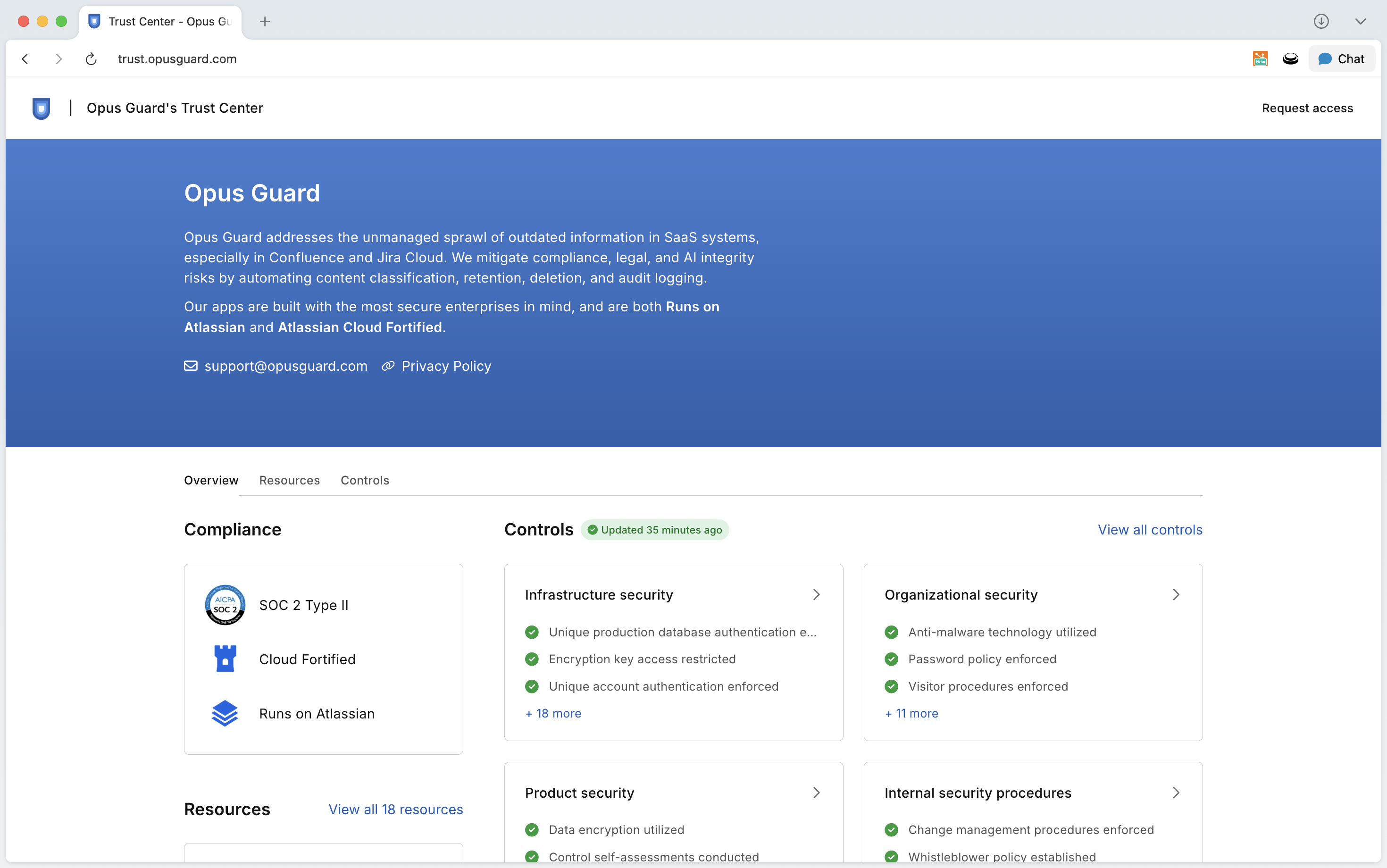Click the address bar URL field
The height and width of the screenshot is (868, 1387).
(177, 59)
